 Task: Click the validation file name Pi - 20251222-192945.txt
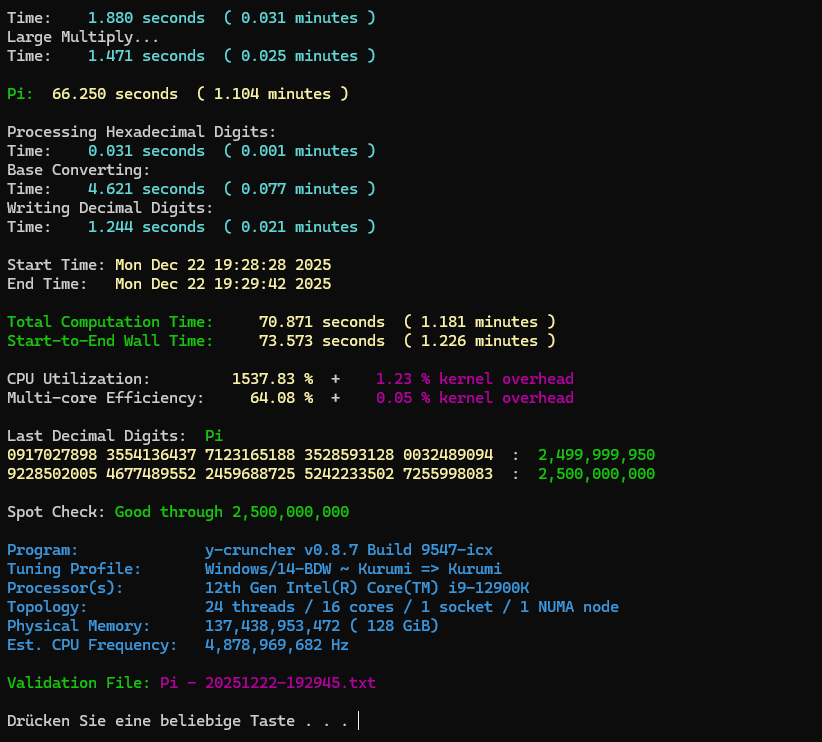(x=267, y=683)
